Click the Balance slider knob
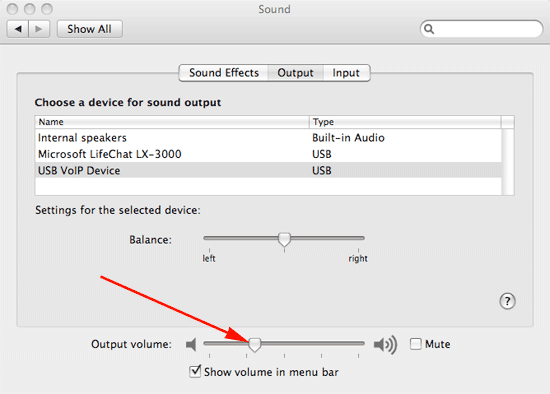 (284, 239)
